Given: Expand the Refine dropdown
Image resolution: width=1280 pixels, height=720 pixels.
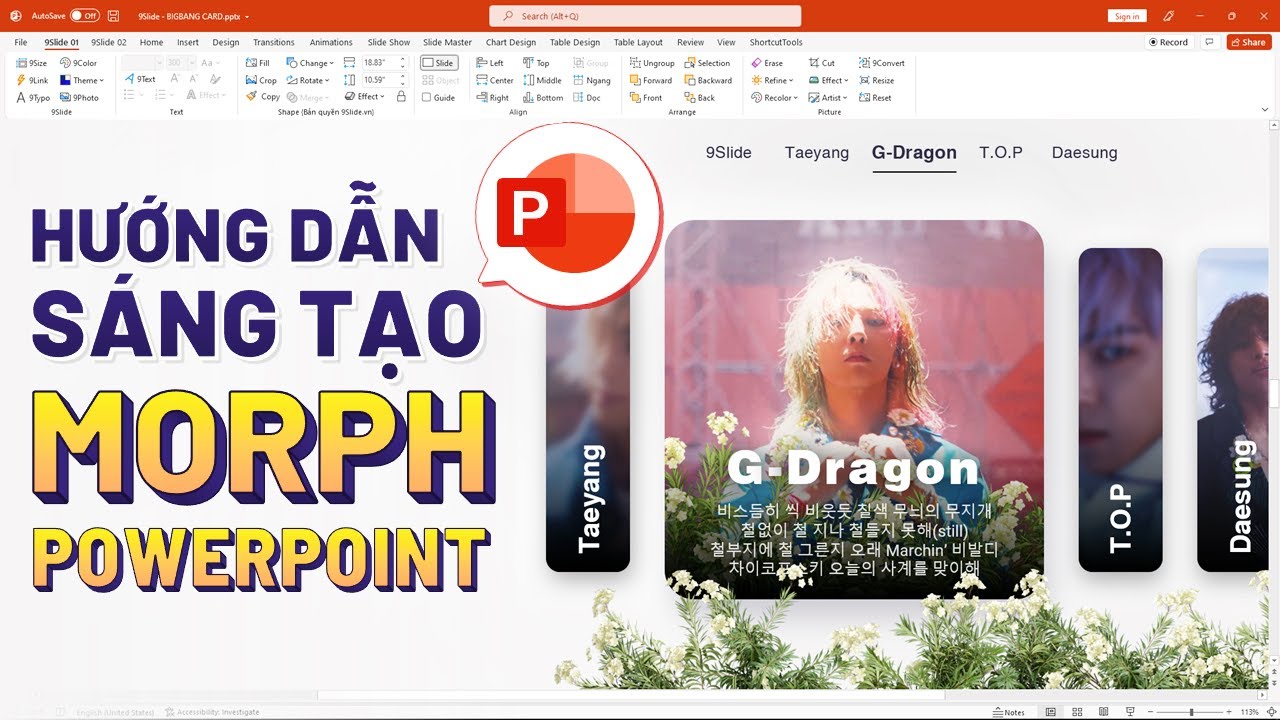Looking at the screenshot, I should tap(772, 80).
